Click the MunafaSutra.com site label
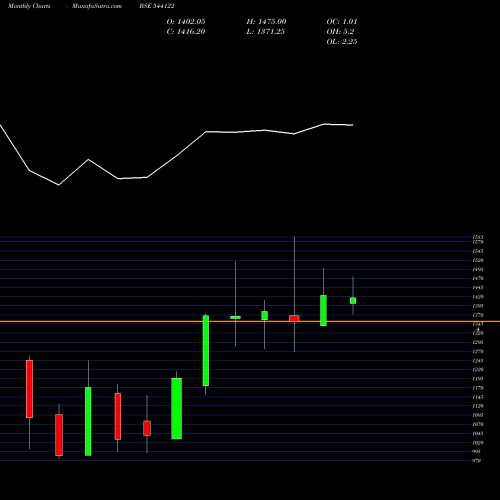500x500 pixels. click(x=97, y=6)
